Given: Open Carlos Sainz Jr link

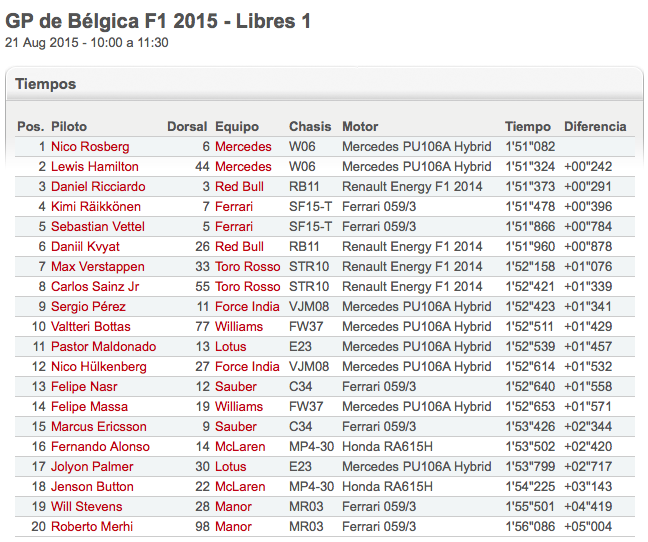Looking at the screenshot, I should pos(95,286).
